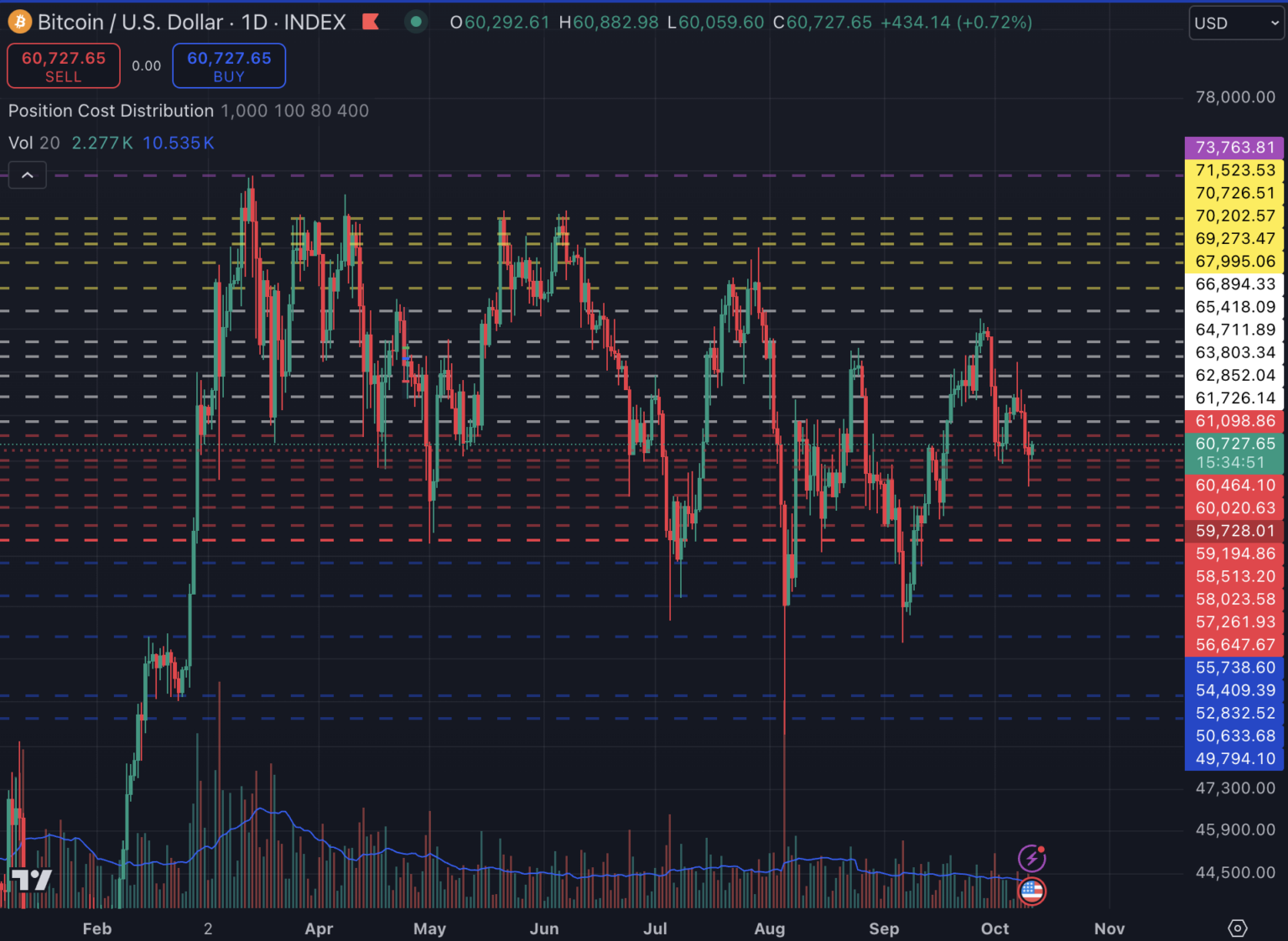Click the 70,726.51 yellow price label

pos(1234,193)
